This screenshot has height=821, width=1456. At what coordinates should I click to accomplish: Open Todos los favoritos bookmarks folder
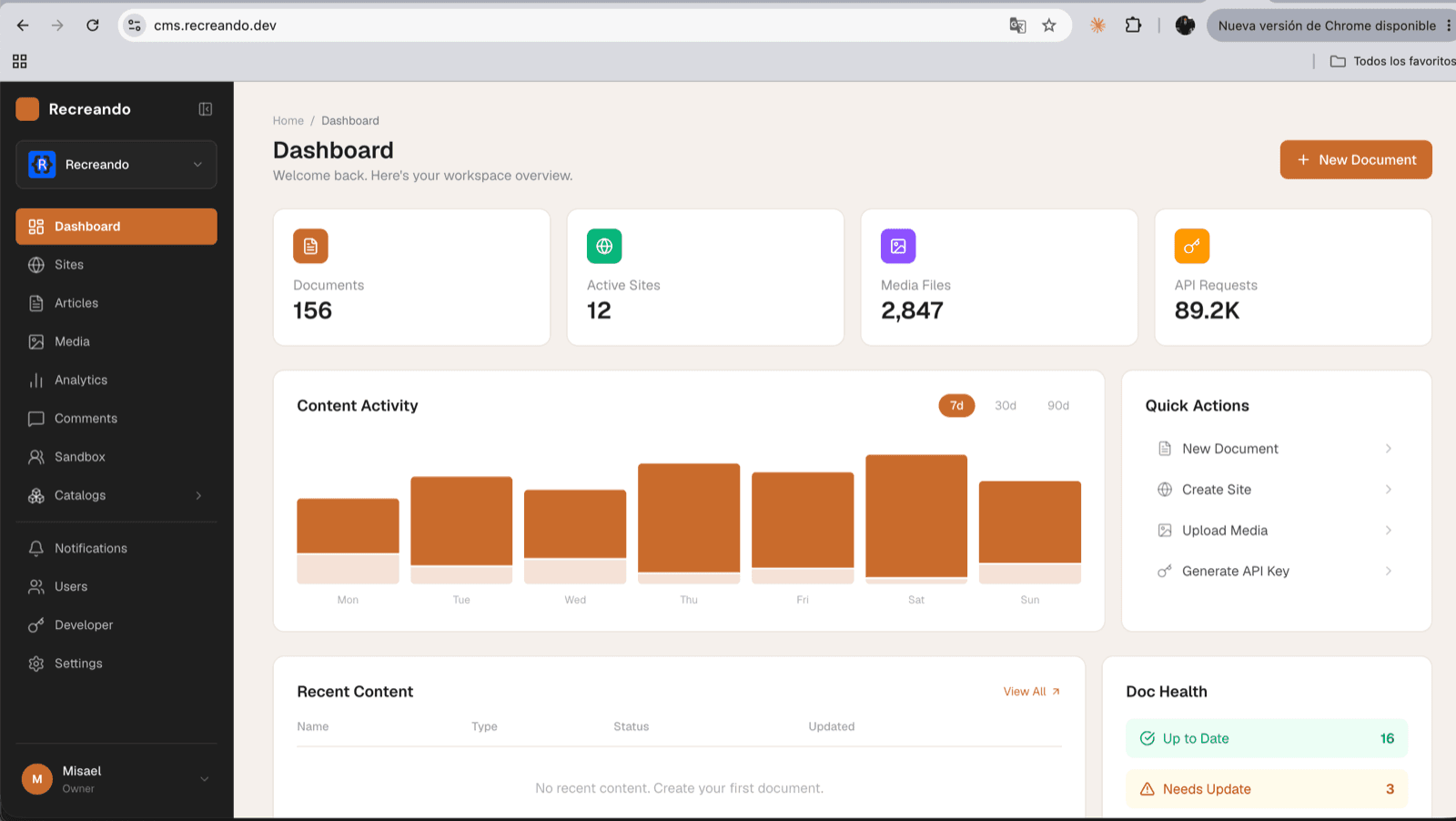point(1392,61)
